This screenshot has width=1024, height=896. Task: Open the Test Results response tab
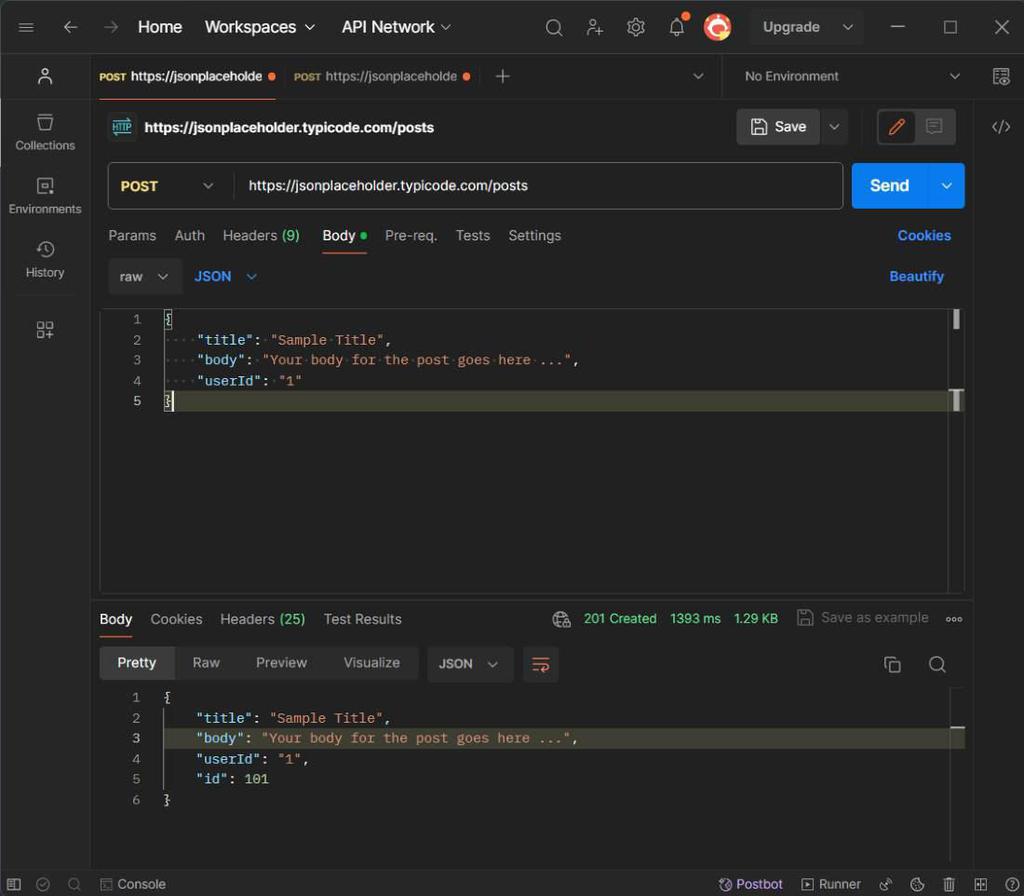tap(362, 619)
